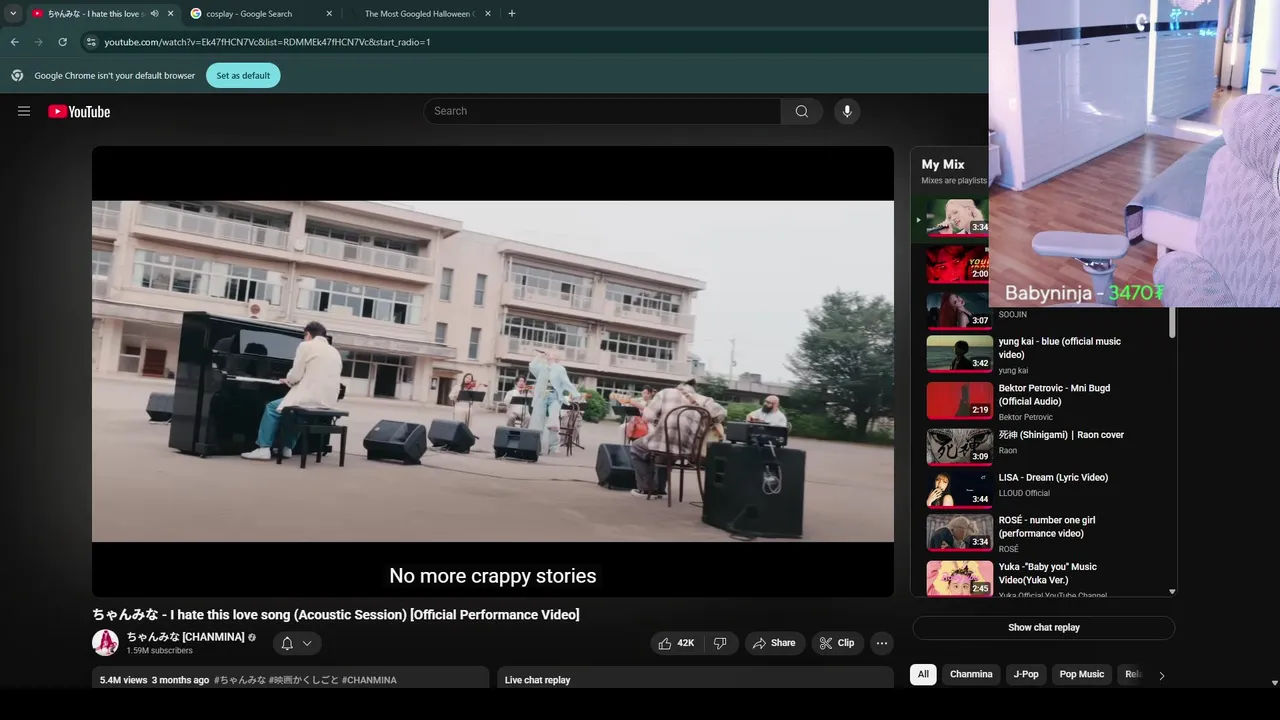Expand notification options chevron

click(x=308, y=643)
